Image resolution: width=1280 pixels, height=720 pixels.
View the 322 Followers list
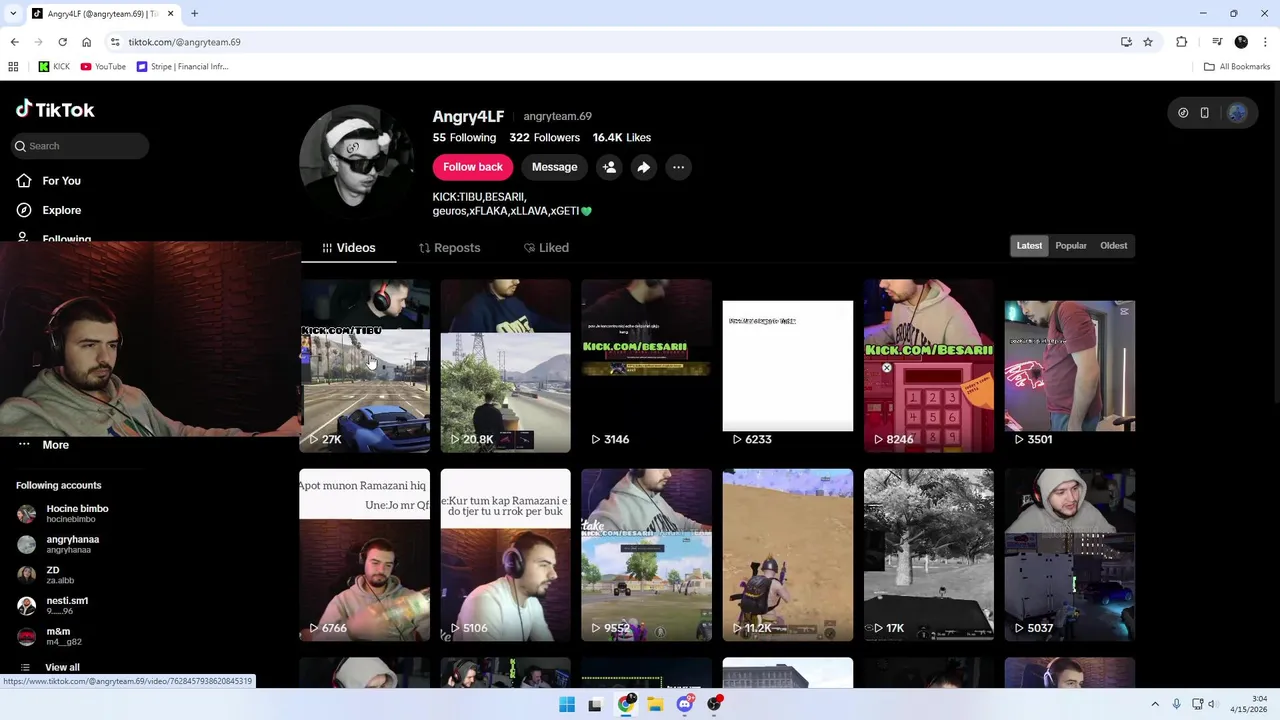pyautogui.click(x=544, y=138)
